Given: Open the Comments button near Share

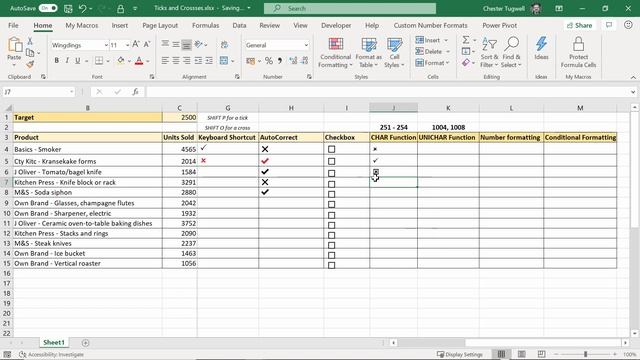Looking at the screenshot, I should (x=609, y=25).
